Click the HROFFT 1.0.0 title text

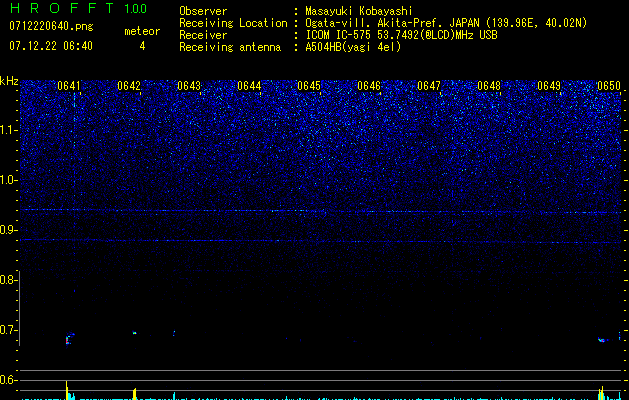click(78, 8)
